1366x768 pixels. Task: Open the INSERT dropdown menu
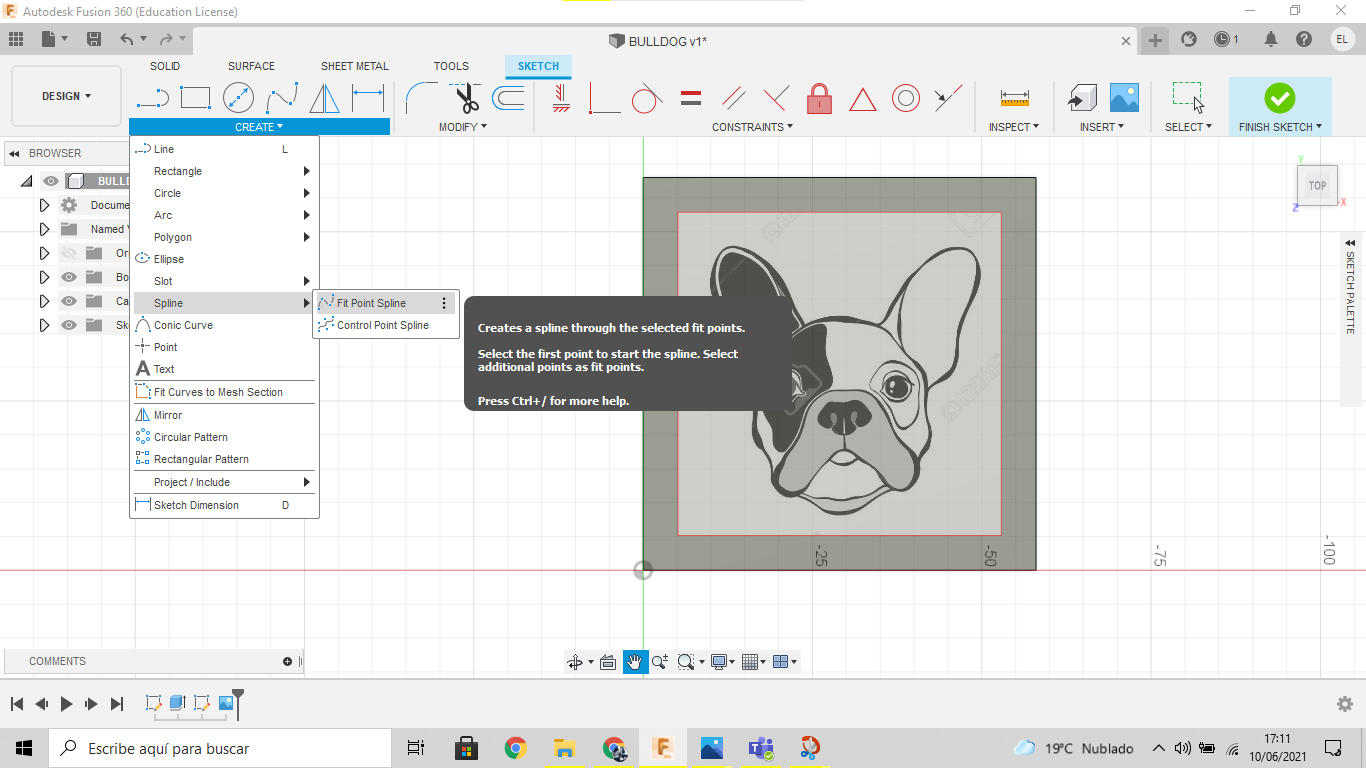click(x=1102, y=127)
